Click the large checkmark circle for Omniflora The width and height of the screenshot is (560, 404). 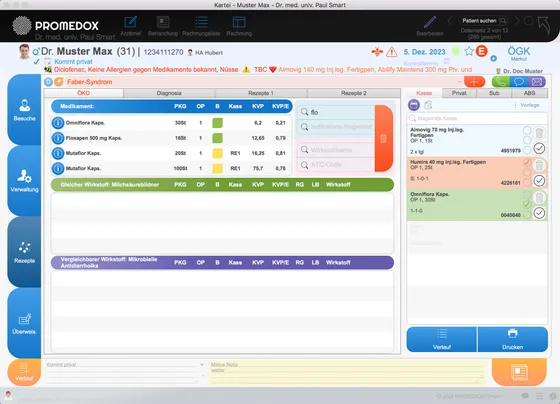[x=539, y=213]
